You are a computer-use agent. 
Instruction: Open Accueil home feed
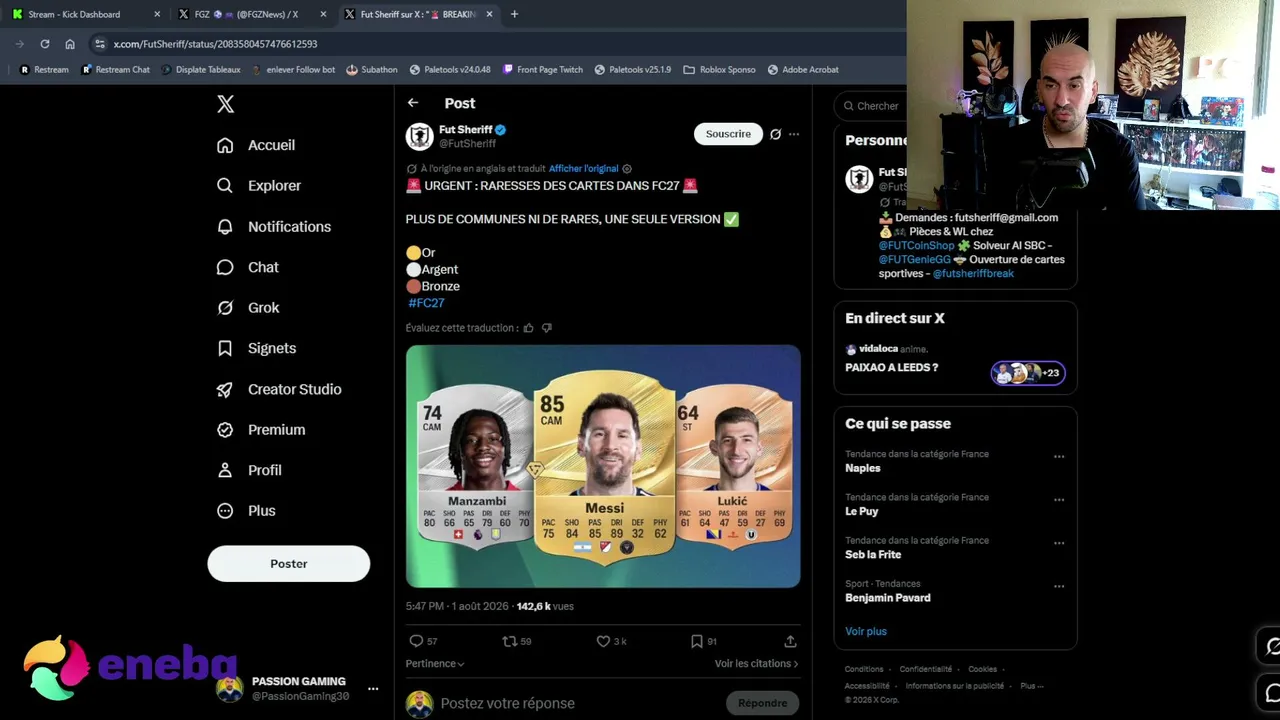[256, 145]
